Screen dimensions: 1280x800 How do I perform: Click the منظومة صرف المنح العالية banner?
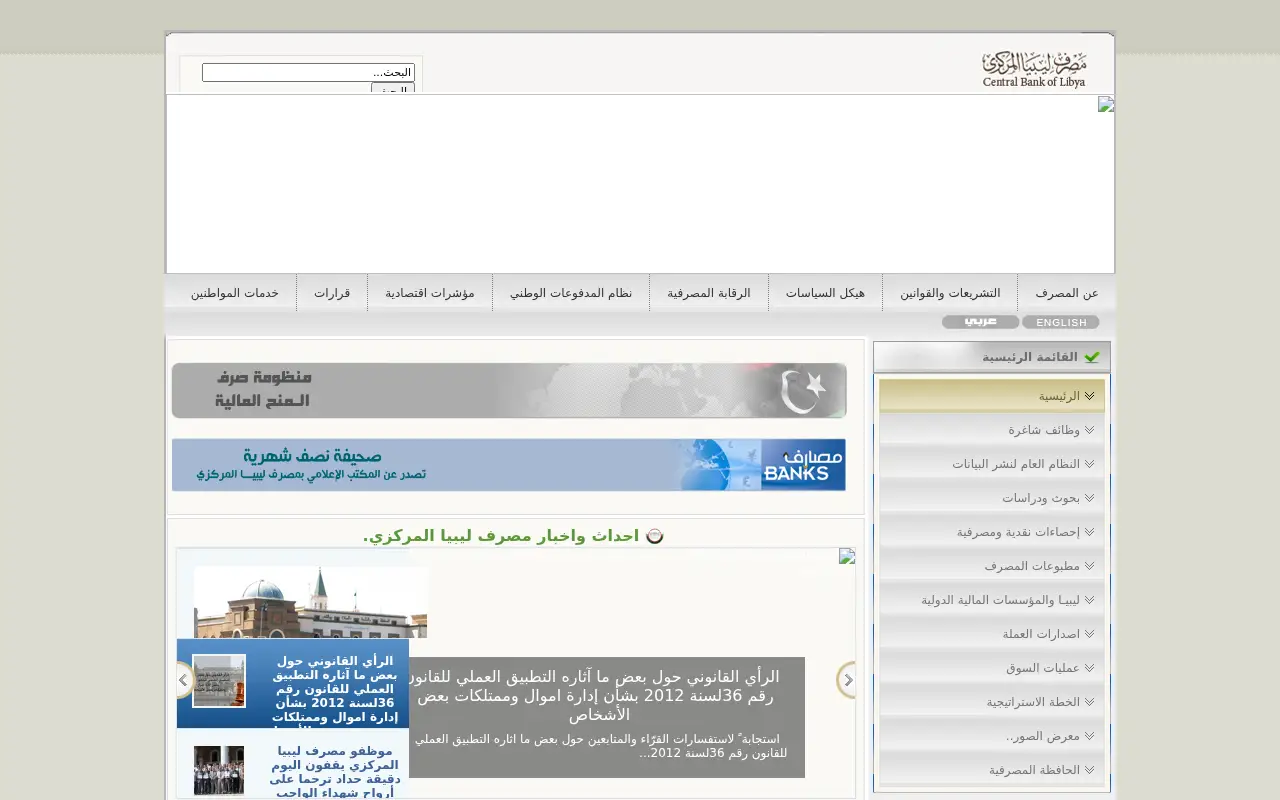tap(509, 390)
